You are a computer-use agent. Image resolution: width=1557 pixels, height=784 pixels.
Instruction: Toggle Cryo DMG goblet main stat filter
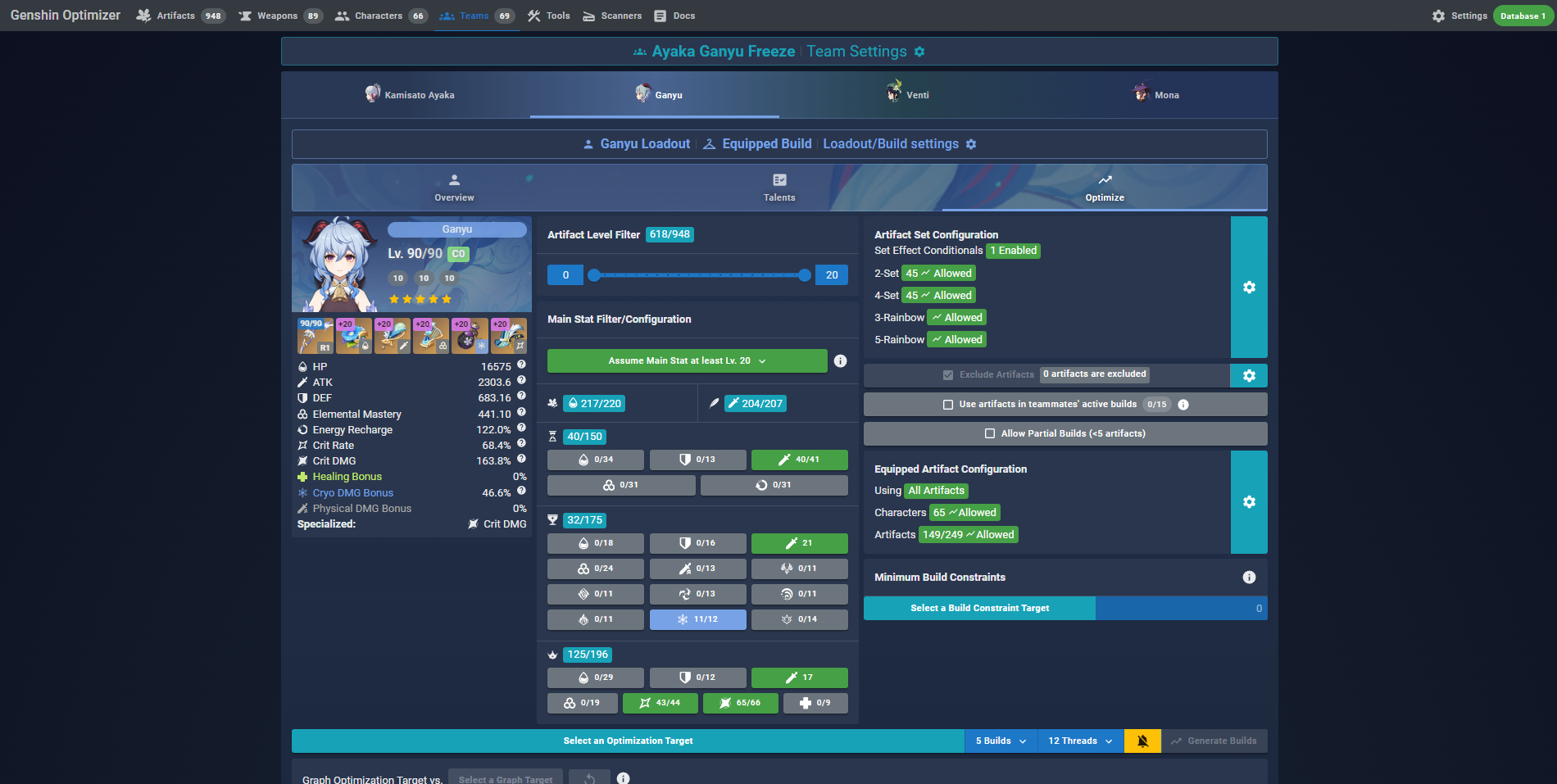(x=697, y=619)
